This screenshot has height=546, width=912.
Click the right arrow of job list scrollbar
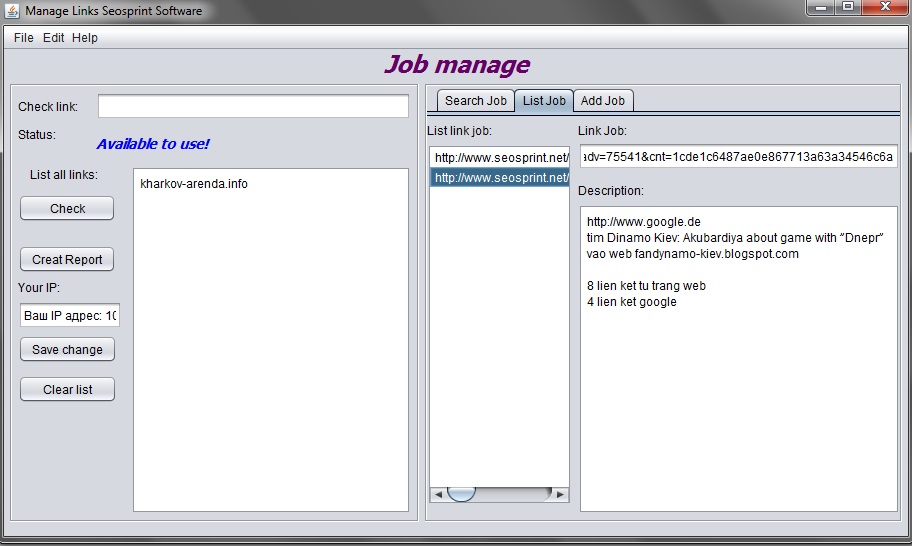pyautogui.click(x=560, y=494)
